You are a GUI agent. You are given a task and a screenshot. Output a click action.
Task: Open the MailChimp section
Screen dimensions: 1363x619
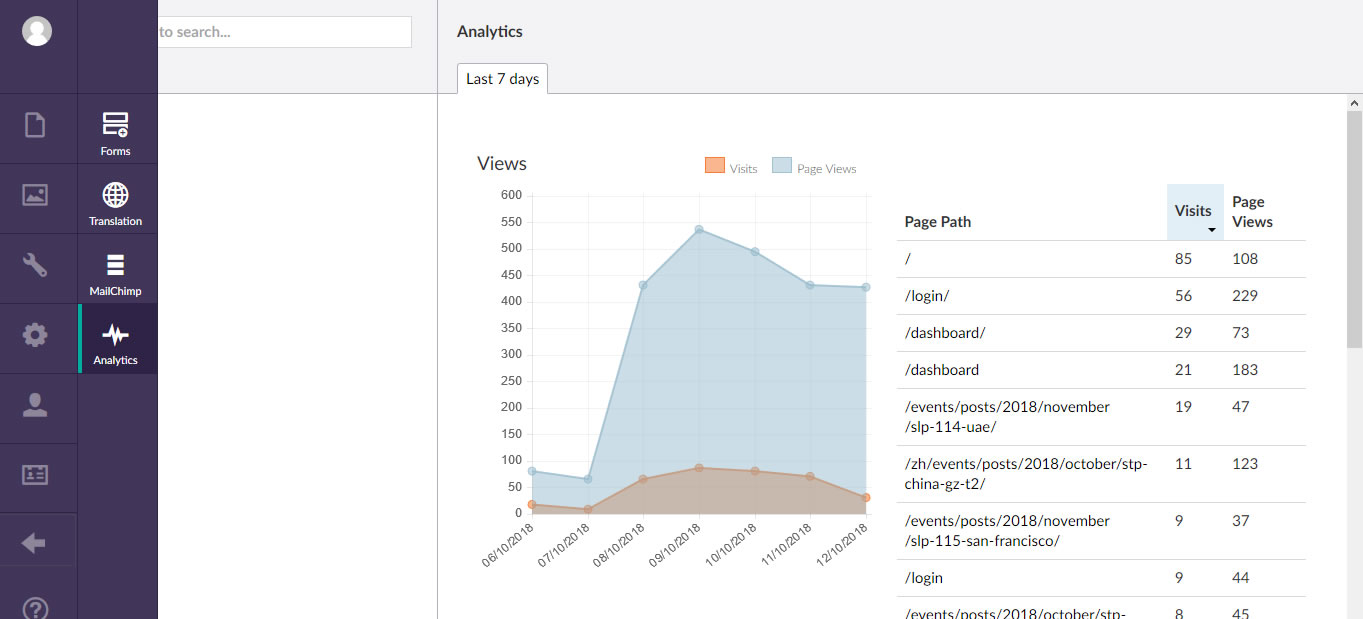pos(116,273)
